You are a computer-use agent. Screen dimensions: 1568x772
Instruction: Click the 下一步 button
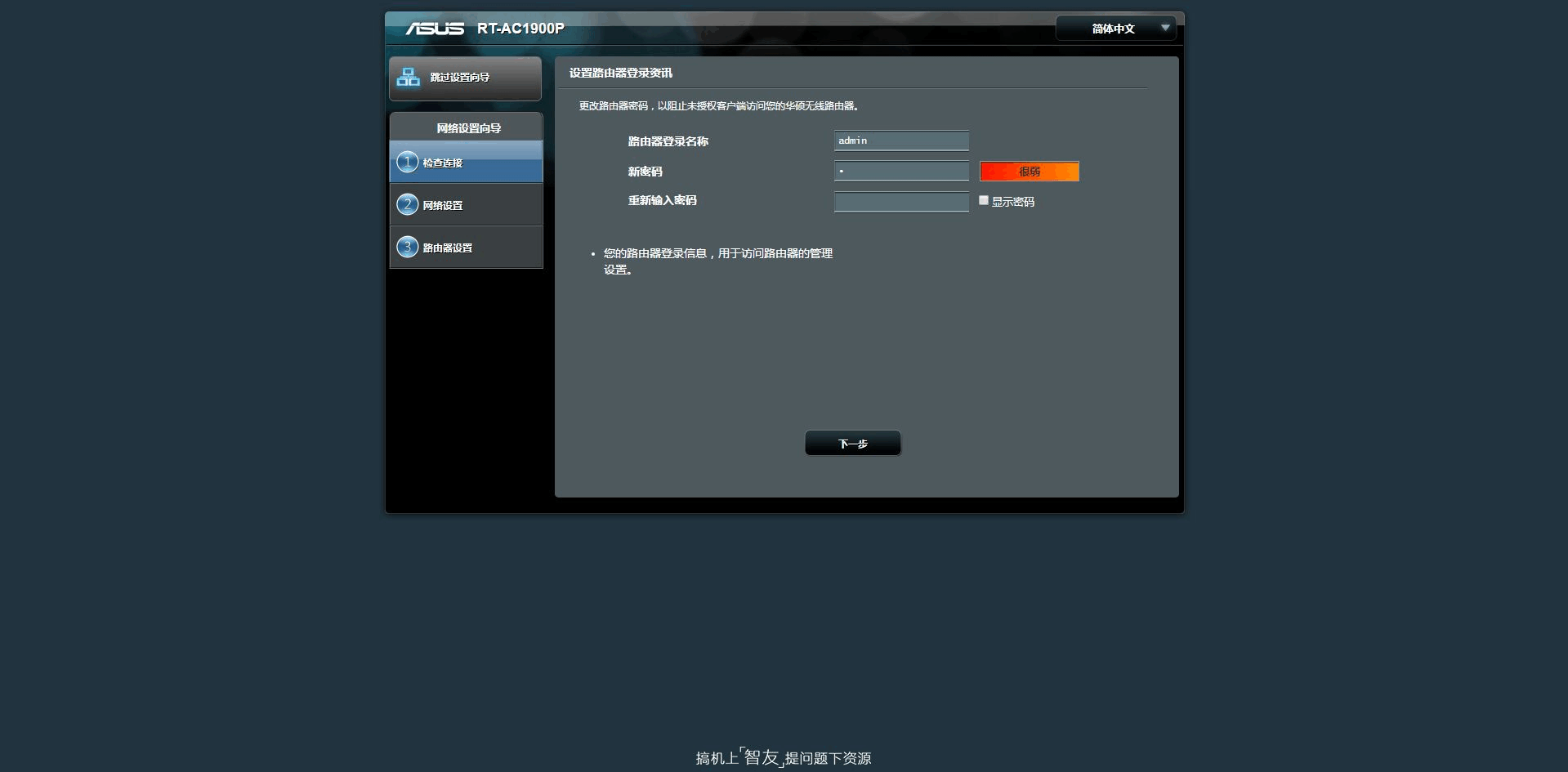coord(852,444)
